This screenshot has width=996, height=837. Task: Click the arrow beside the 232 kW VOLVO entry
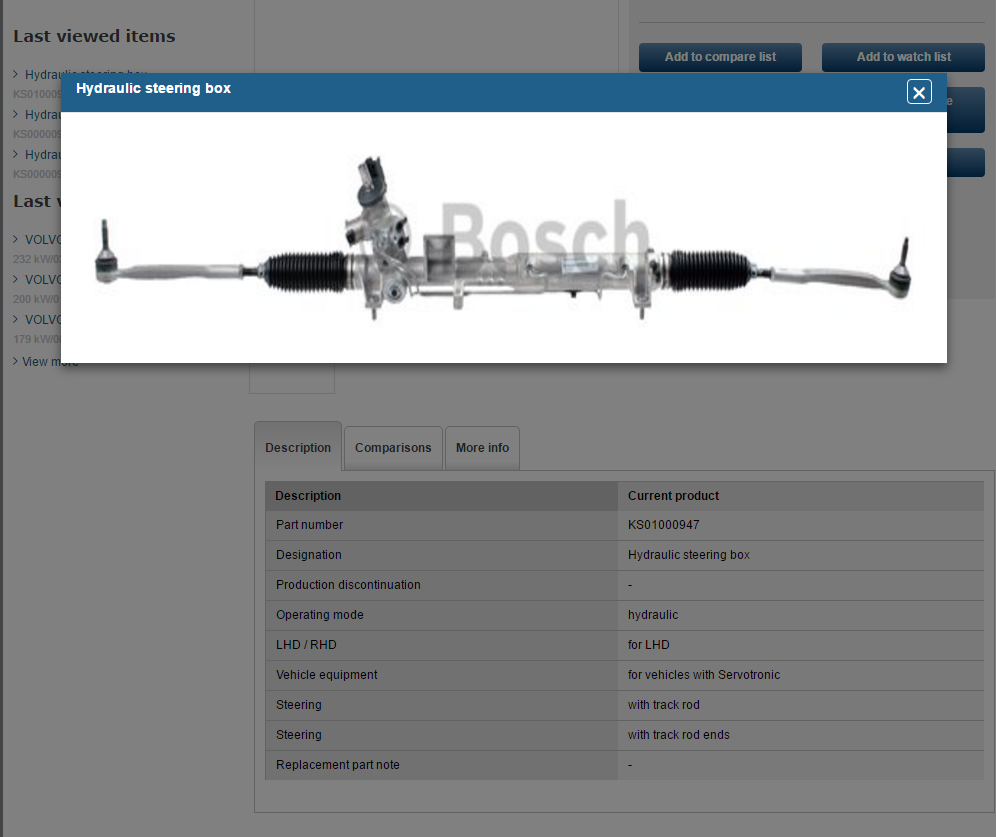16,239
